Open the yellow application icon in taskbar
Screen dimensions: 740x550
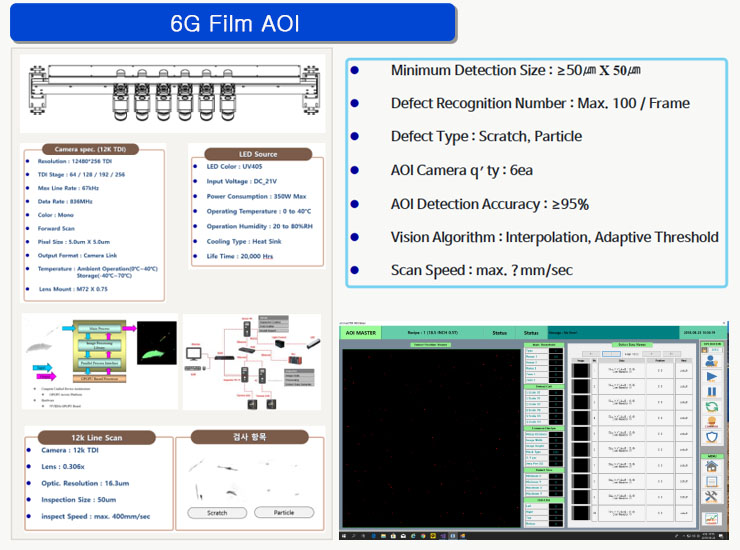(x=433, y=536)
